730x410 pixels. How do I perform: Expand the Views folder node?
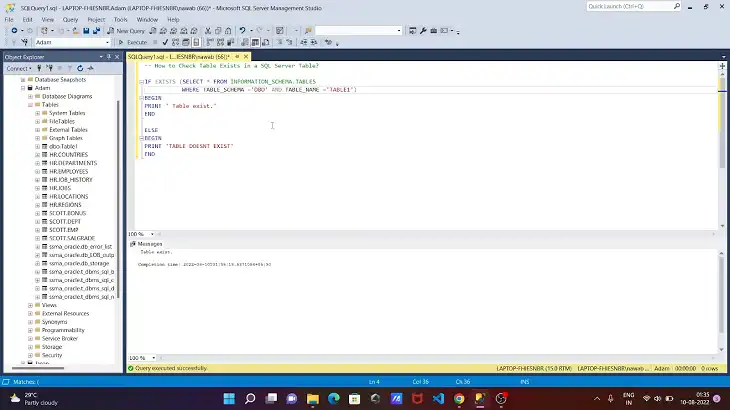click(30, 305)
